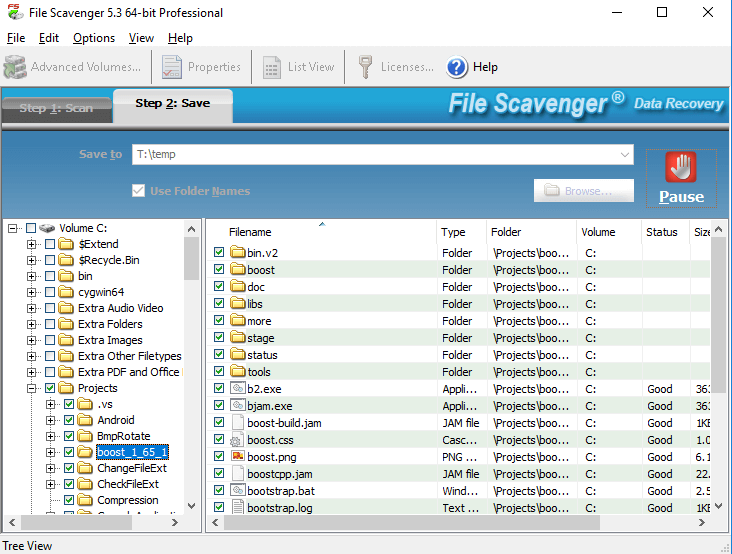
Task: Click the Compression folder icon in tree
Action: 85,500
